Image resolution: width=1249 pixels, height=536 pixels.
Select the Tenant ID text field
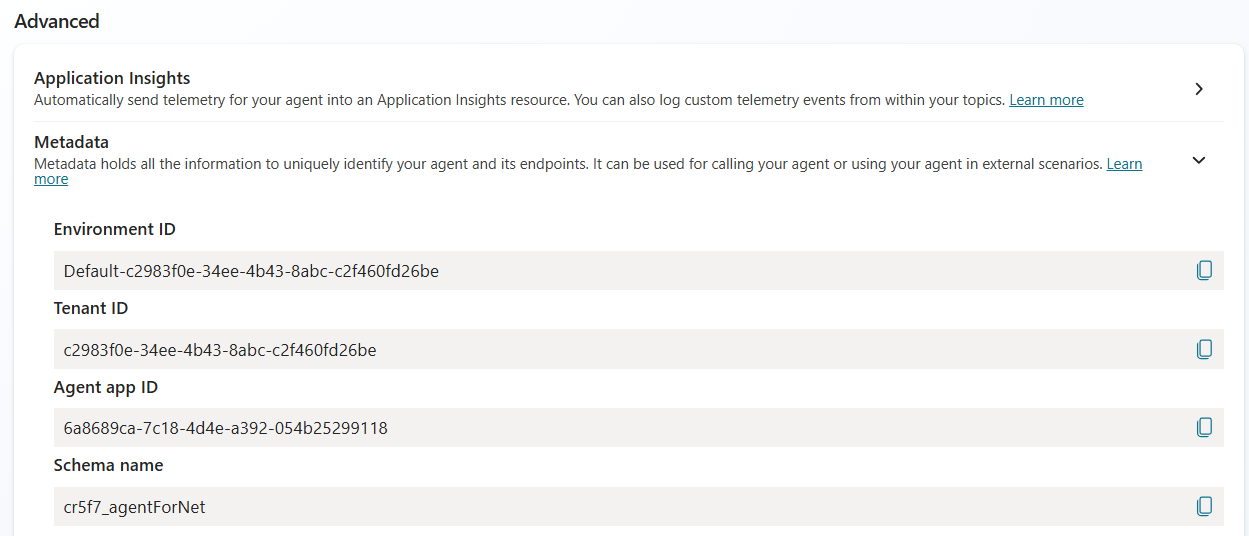tap(638, 349)
